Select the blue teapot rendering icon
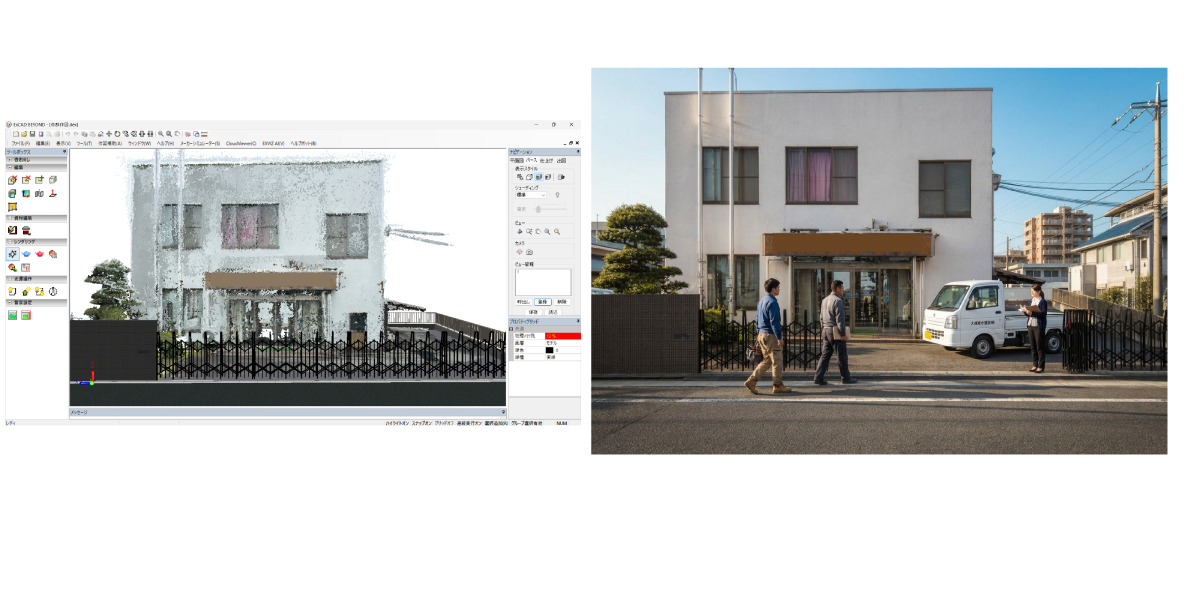1200x600 pixels. tap(26, 254)
